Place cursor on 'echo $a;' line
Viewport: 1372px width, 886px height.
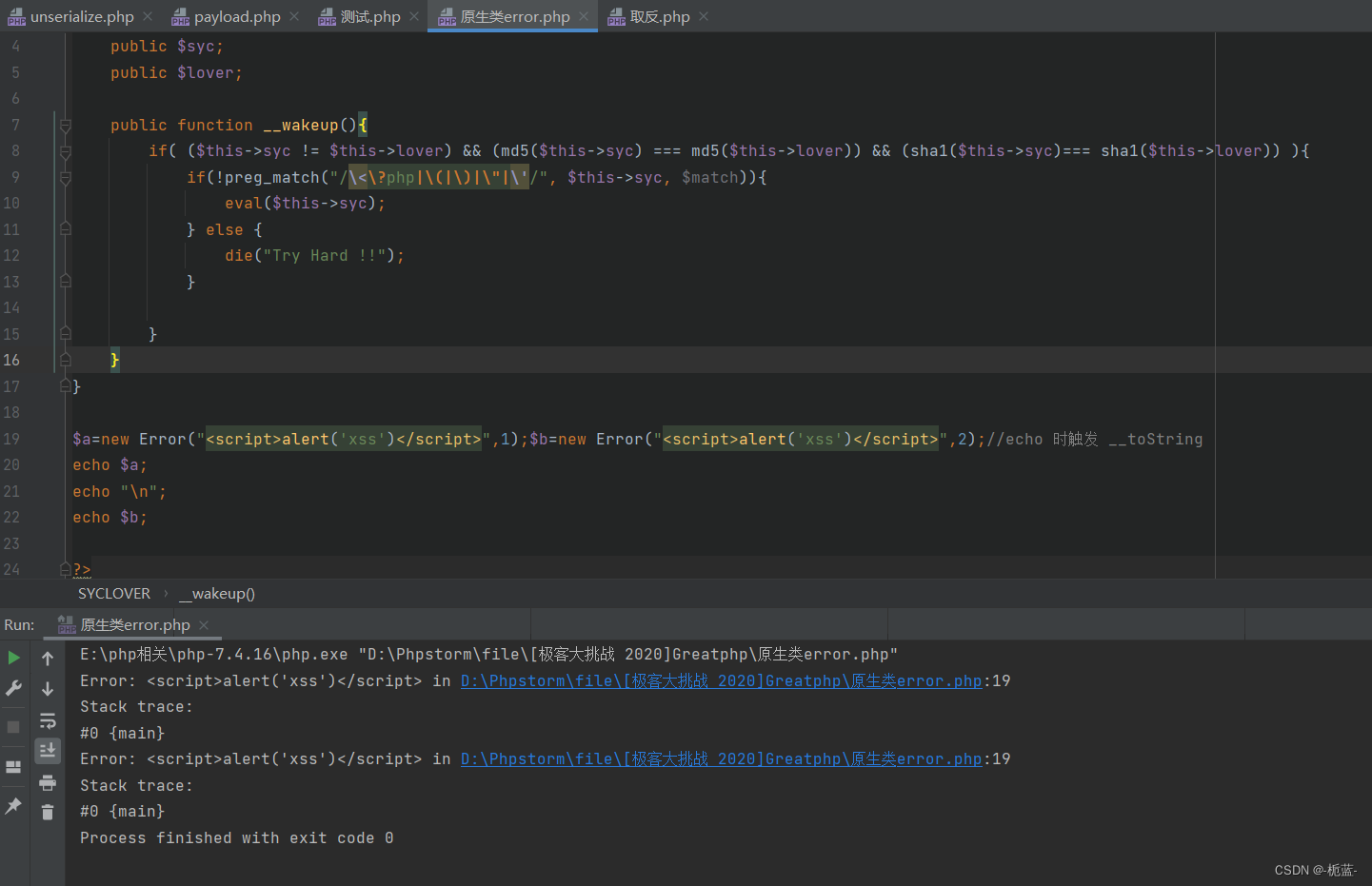coord(109,465)
